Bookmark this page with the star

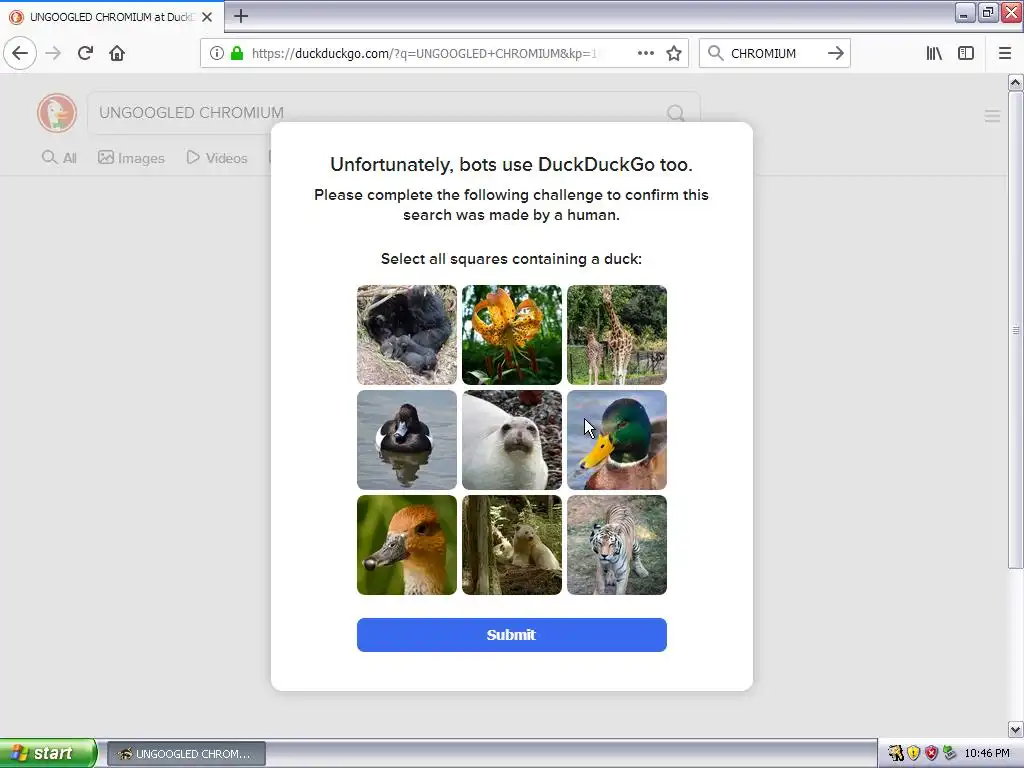tap(674, 53)
